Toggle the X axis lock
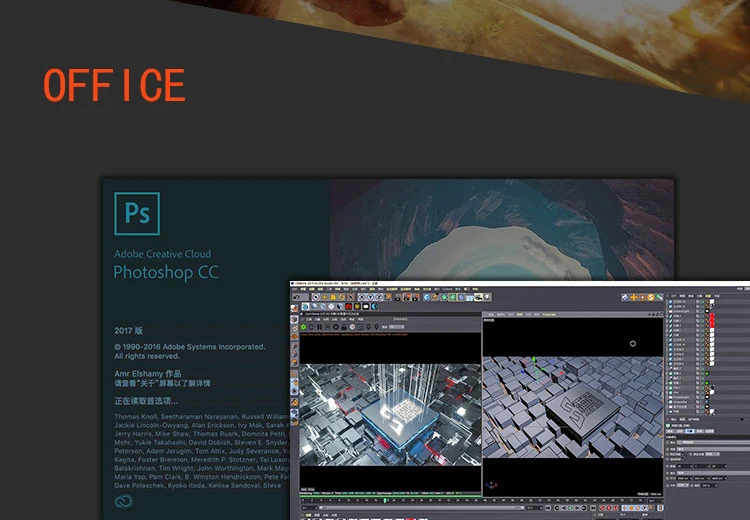 point(362,297)
